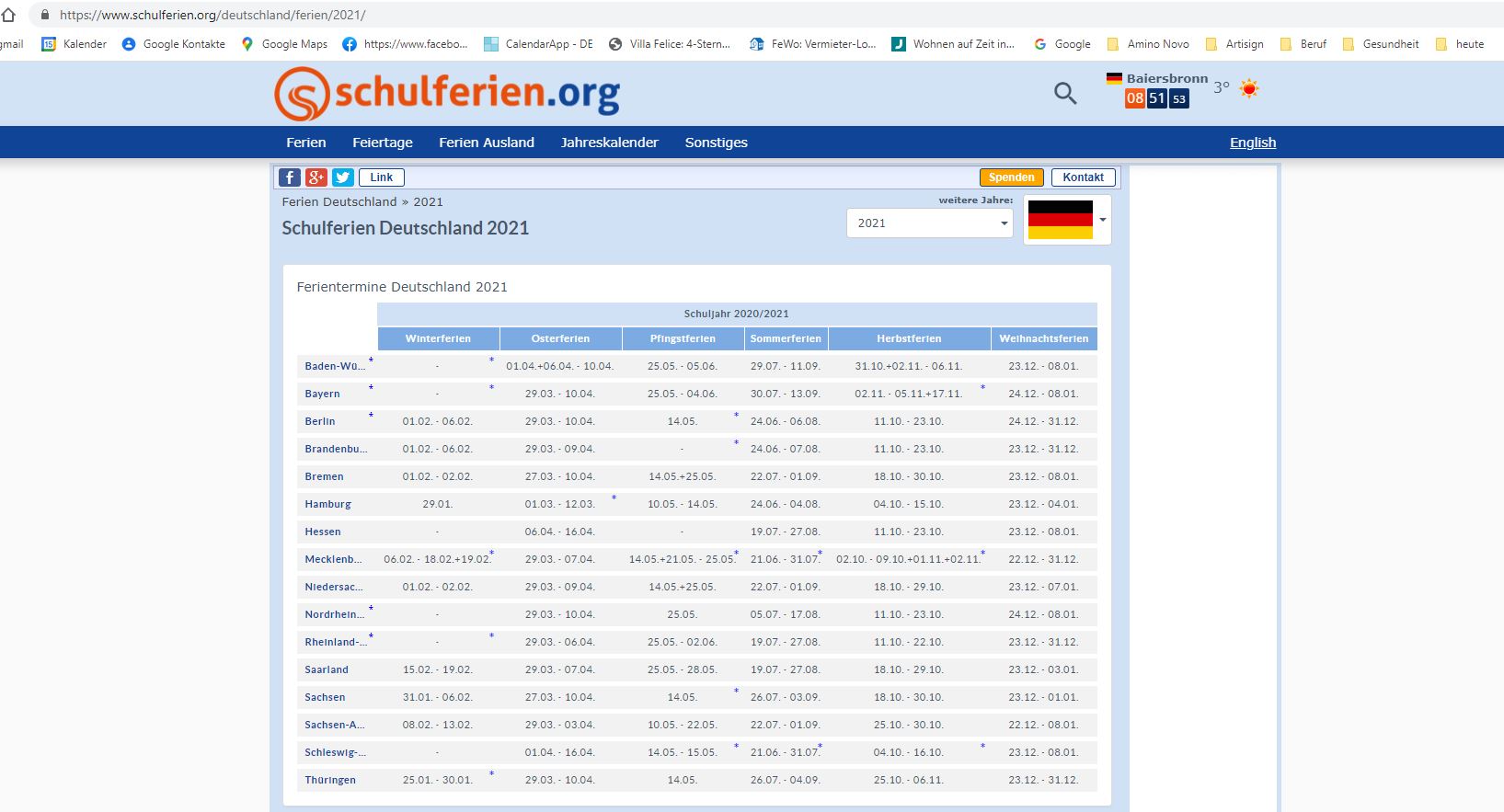Open the site search magnifier
Screen dimensions: 1504x812
[1065, 93]
